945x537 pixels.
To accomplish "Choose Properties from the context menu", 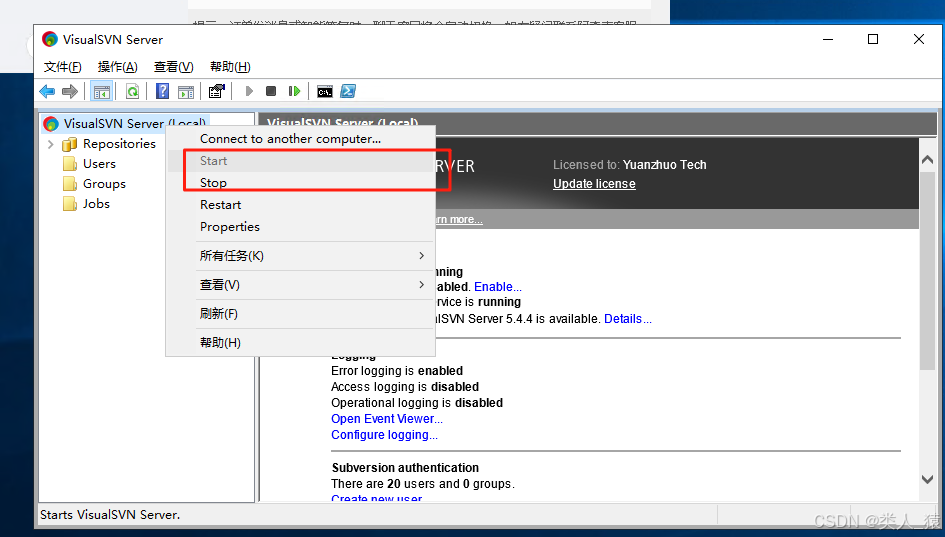I will point(301,227).
